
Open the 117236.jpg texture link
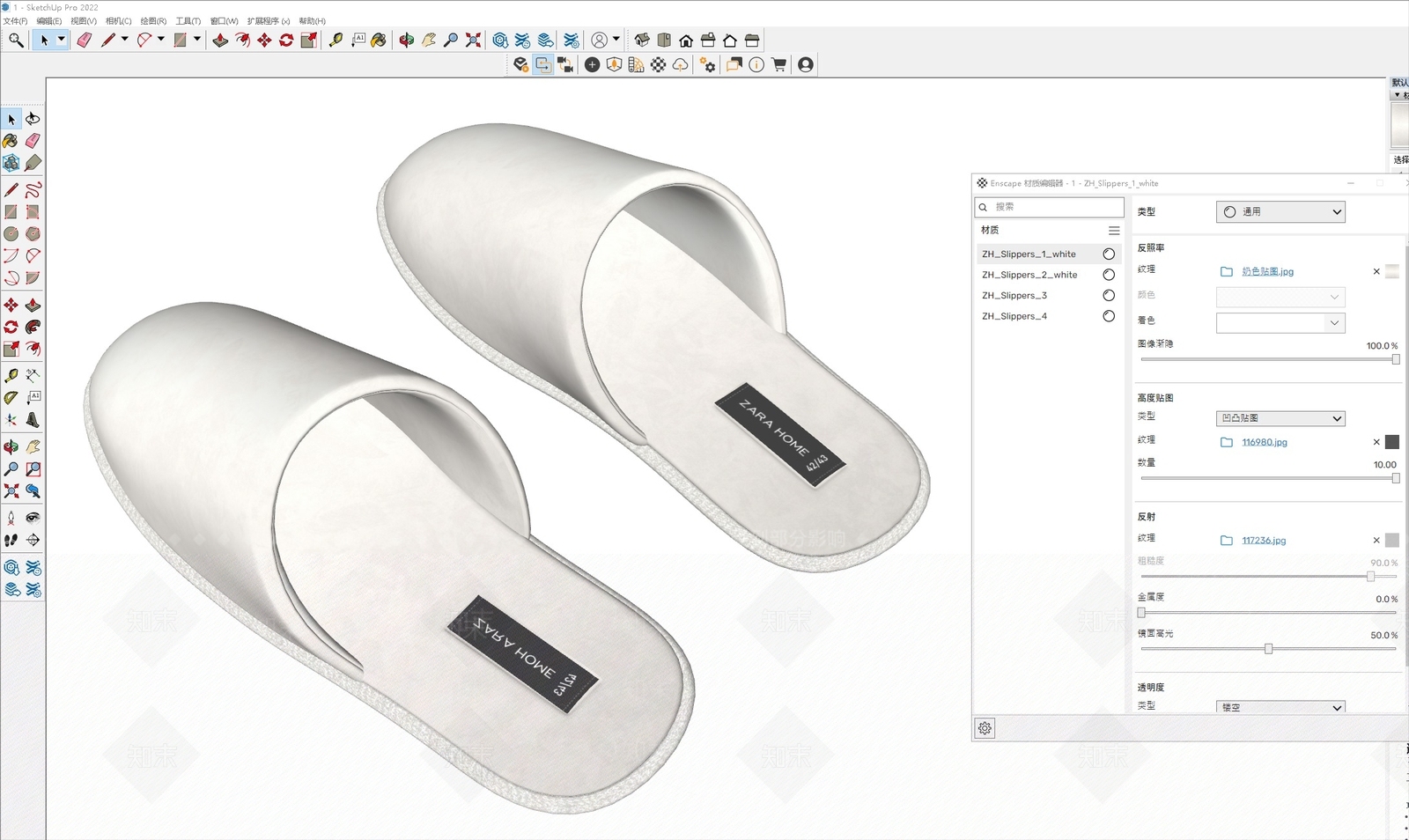click(x=1264, y=541)
